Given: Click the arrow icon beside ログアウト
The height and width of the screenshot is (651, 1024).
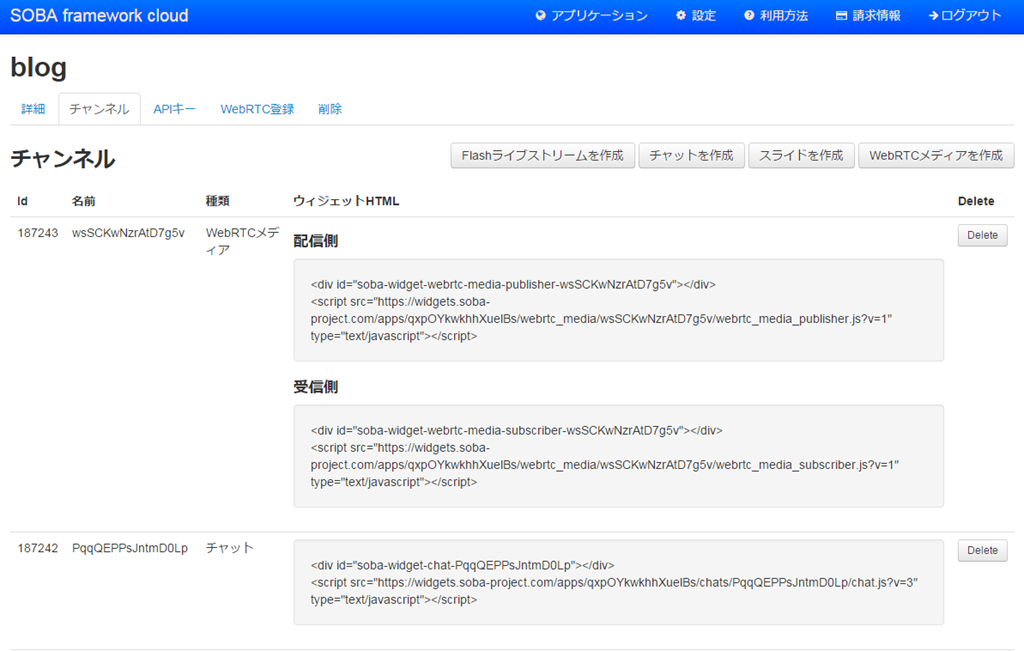Looking at the screenshot, I should tap(933, 16).
